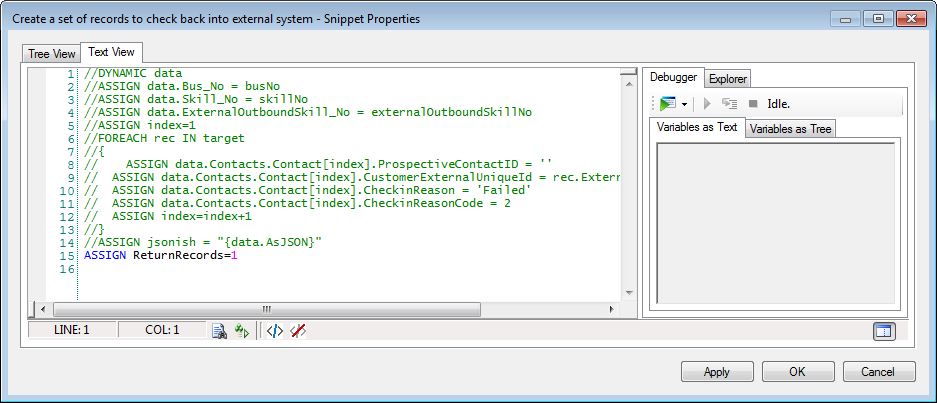Select the Variables as Text tab
This screenshot has width=937, height=403.
click(x=697, y=127)
